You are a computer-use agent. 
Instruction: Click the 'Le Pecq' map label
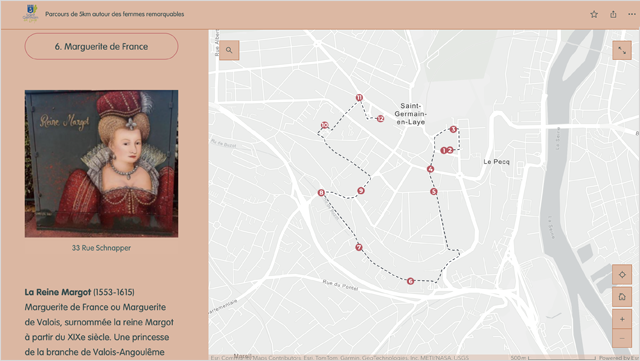click(x=496, y=162)
